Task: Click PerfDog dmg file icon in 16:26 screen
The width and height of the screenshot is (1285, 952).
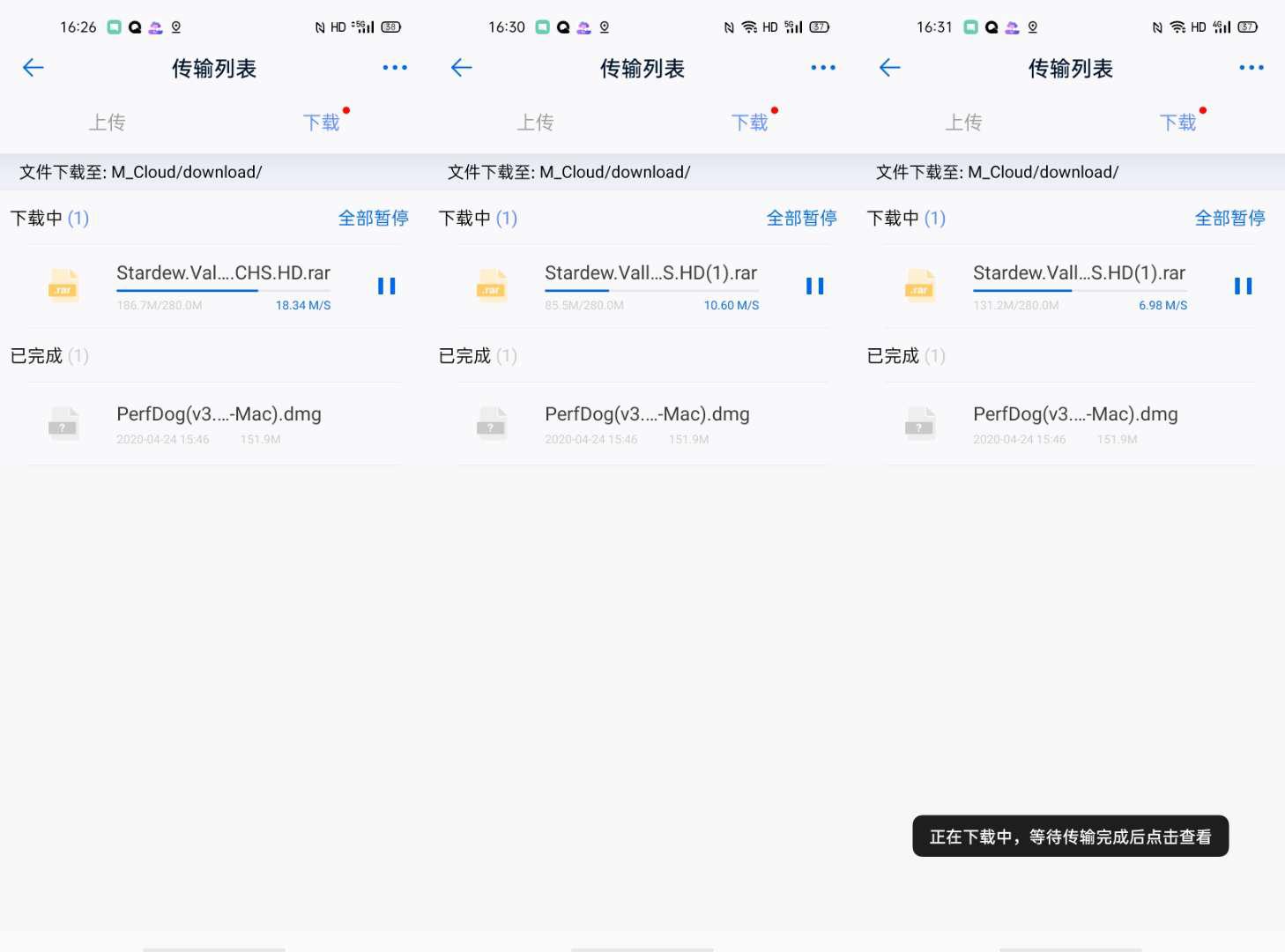Action: [63, 423]
